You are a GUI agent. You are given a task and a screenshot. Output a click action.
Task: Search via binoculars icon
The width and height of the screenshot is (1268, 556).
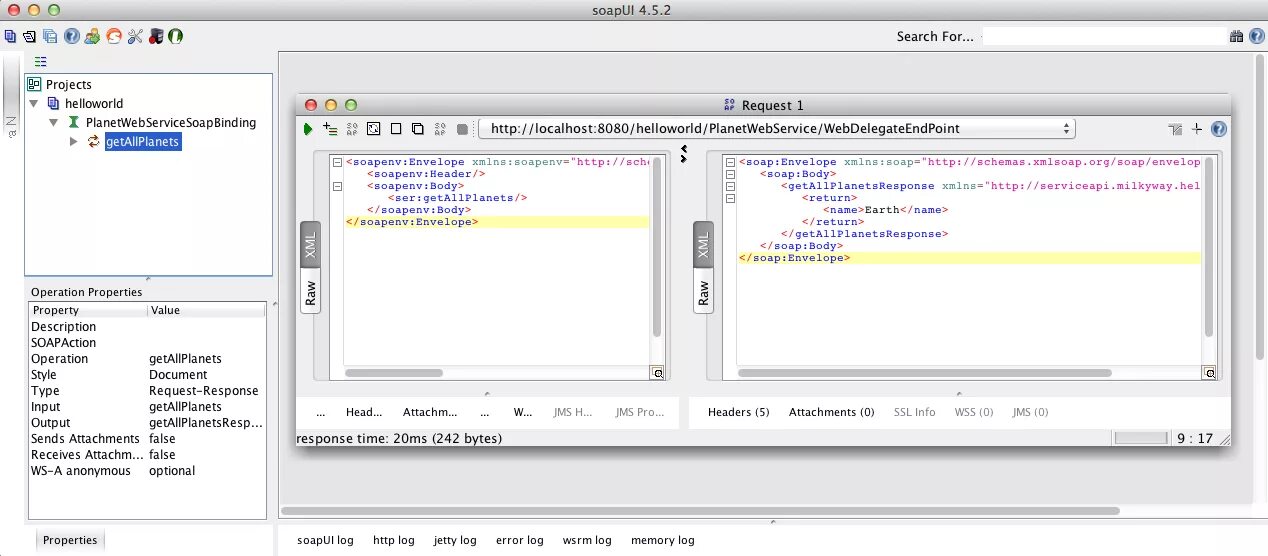pos(1236,36)
